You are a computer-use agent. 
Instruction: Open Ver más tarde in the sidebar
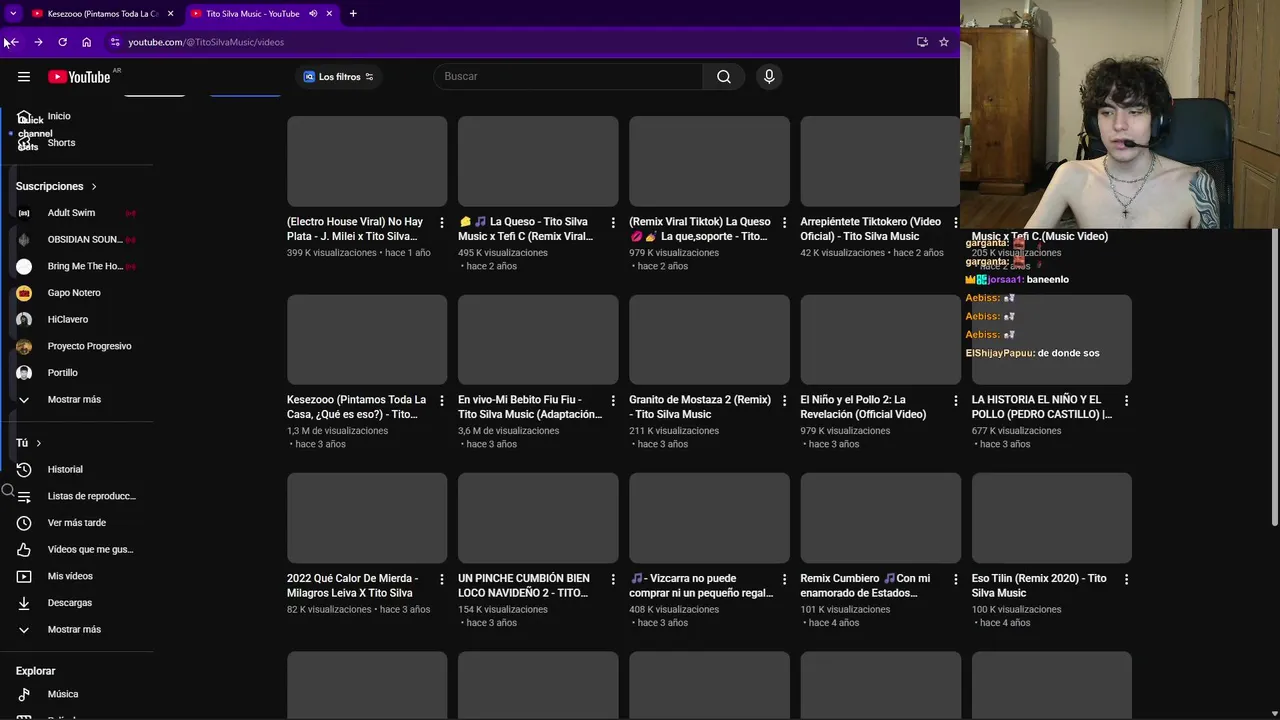76,523
